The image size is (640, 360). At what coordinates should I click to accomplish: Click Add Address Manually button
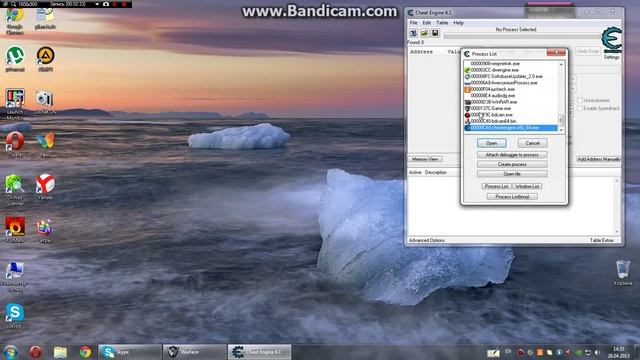[x=598, y=159]
